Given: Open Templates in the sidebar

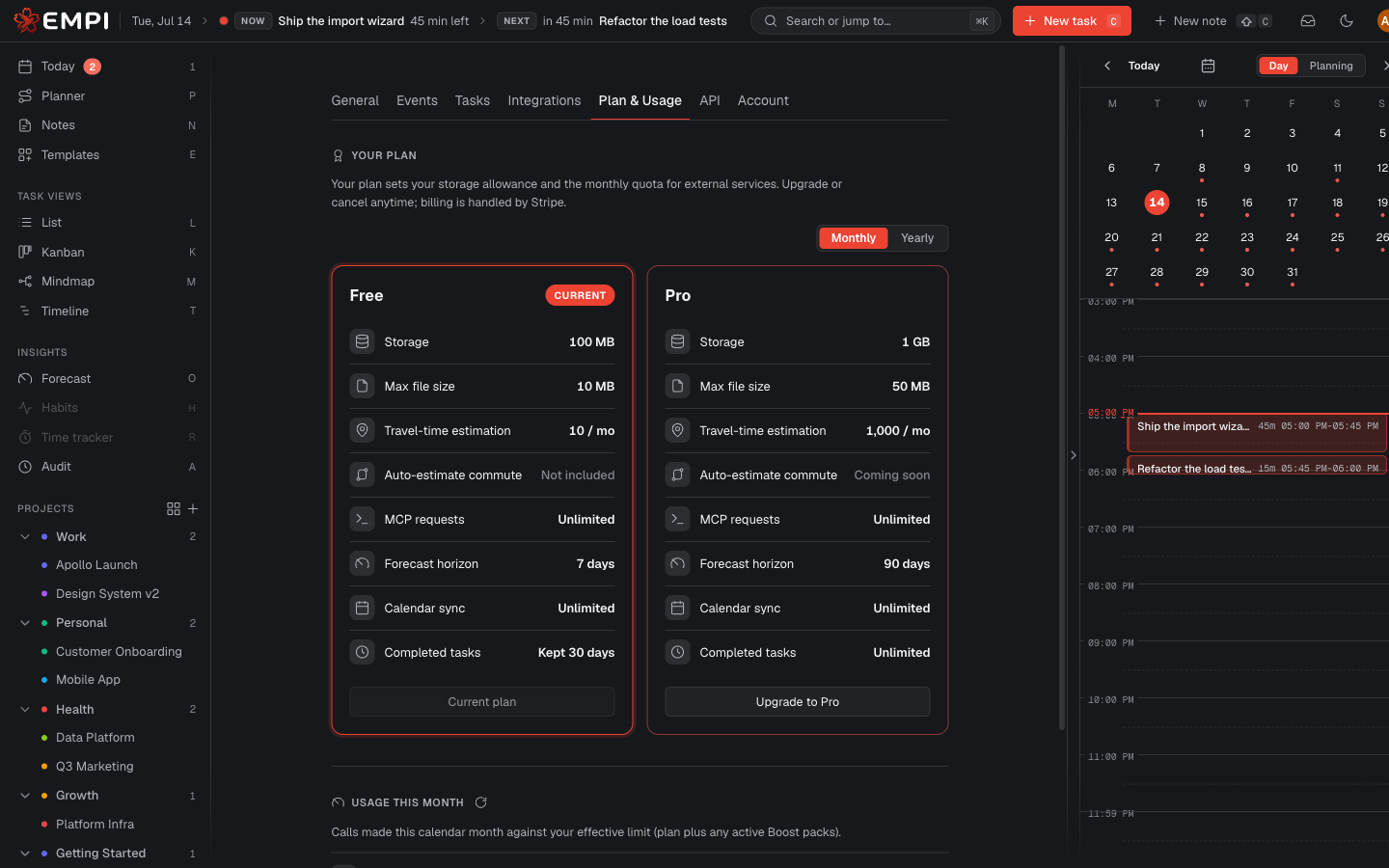Looking at the screenshot, I should 106,154.
